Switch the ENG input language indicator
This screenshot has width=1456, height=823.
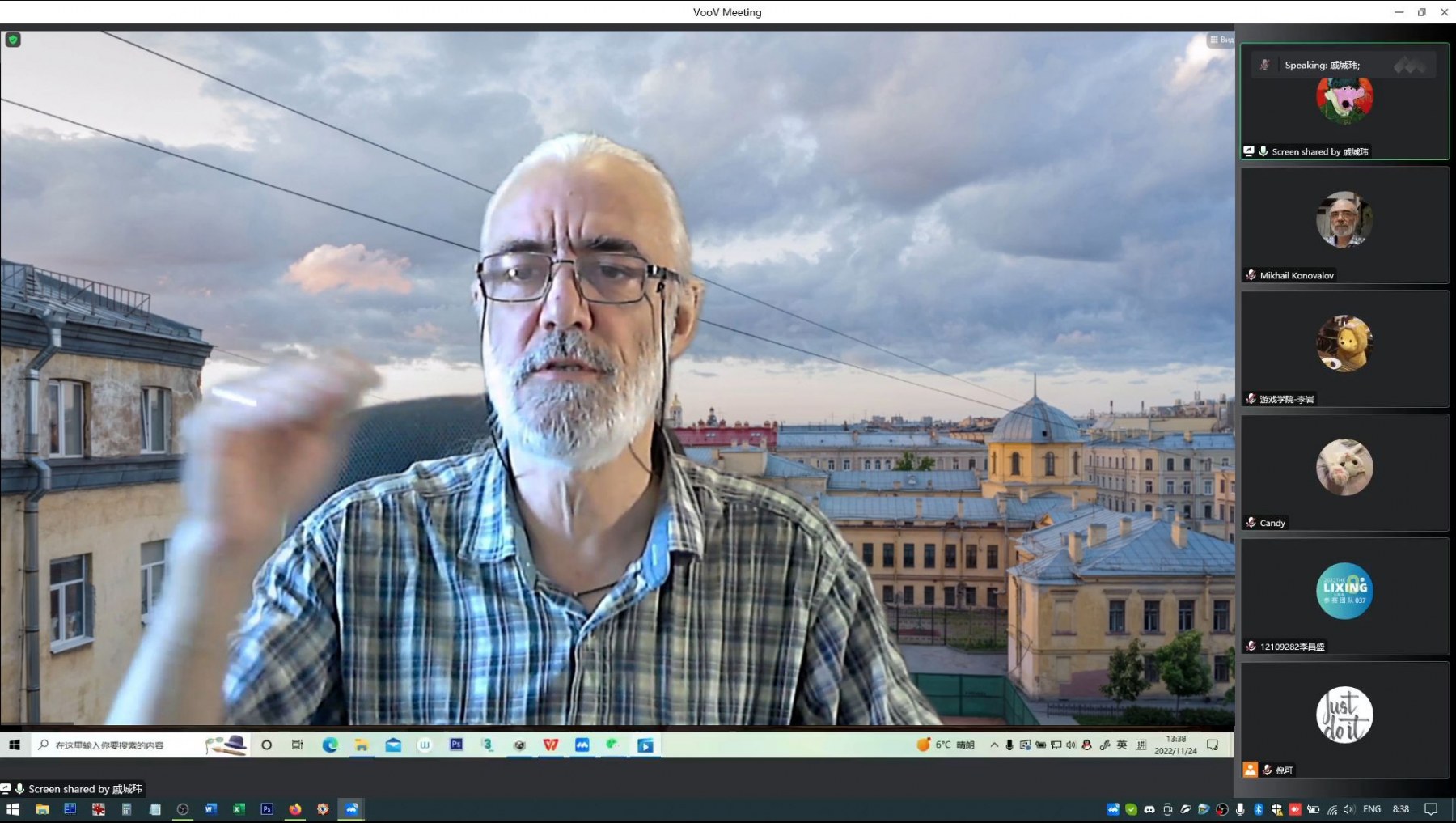coord(1372,809)
